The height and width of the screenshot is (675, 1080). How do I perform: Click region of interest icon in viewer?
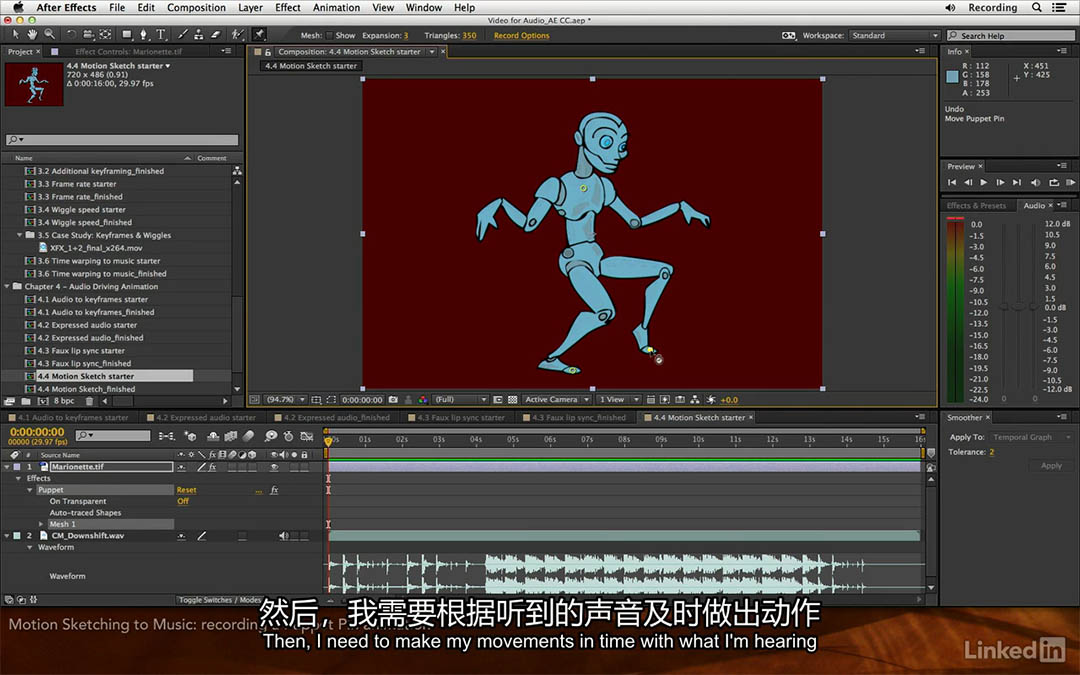pyautogui.click(x=331, y=399)
